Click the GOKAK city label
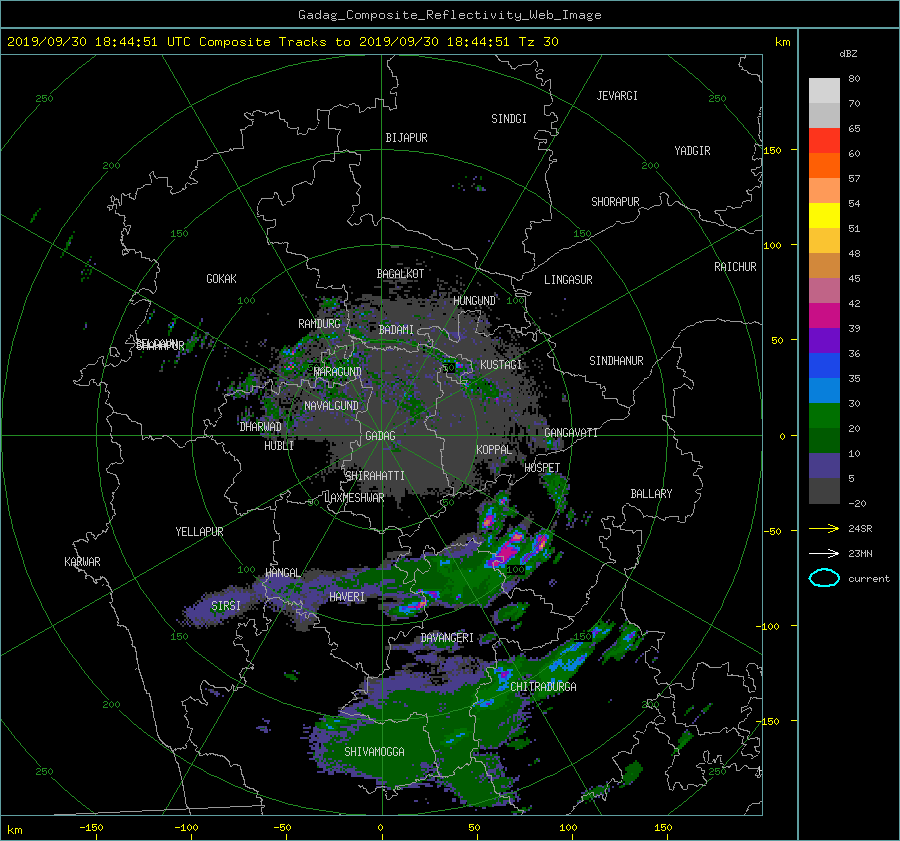The image size is (900, 841). click(221, 278)
